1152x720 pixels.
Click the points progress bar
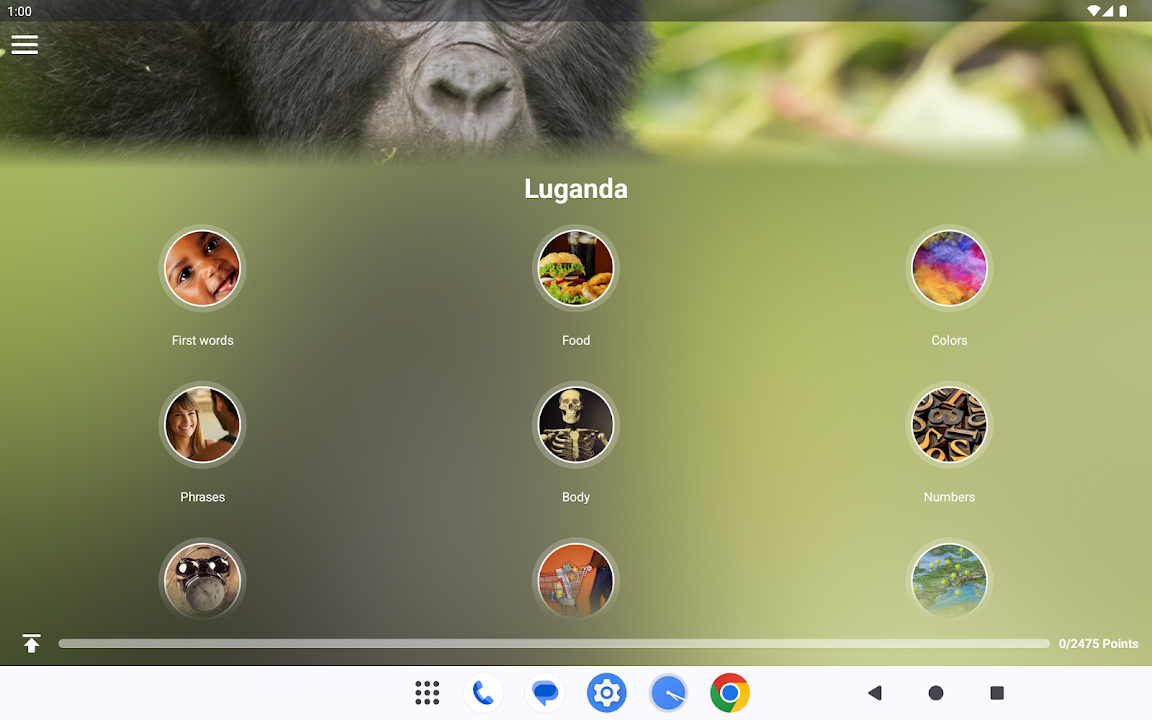pos(553,644)
